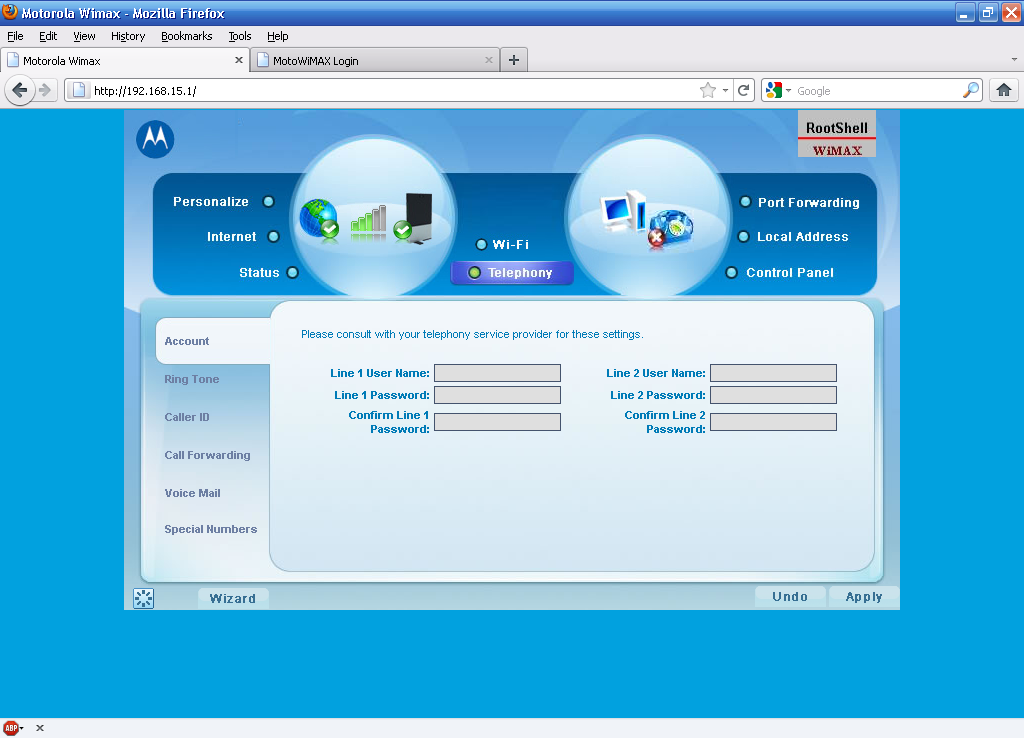
Task: Click the Line 2 User Name field
Action: click(x=773, y=373)
